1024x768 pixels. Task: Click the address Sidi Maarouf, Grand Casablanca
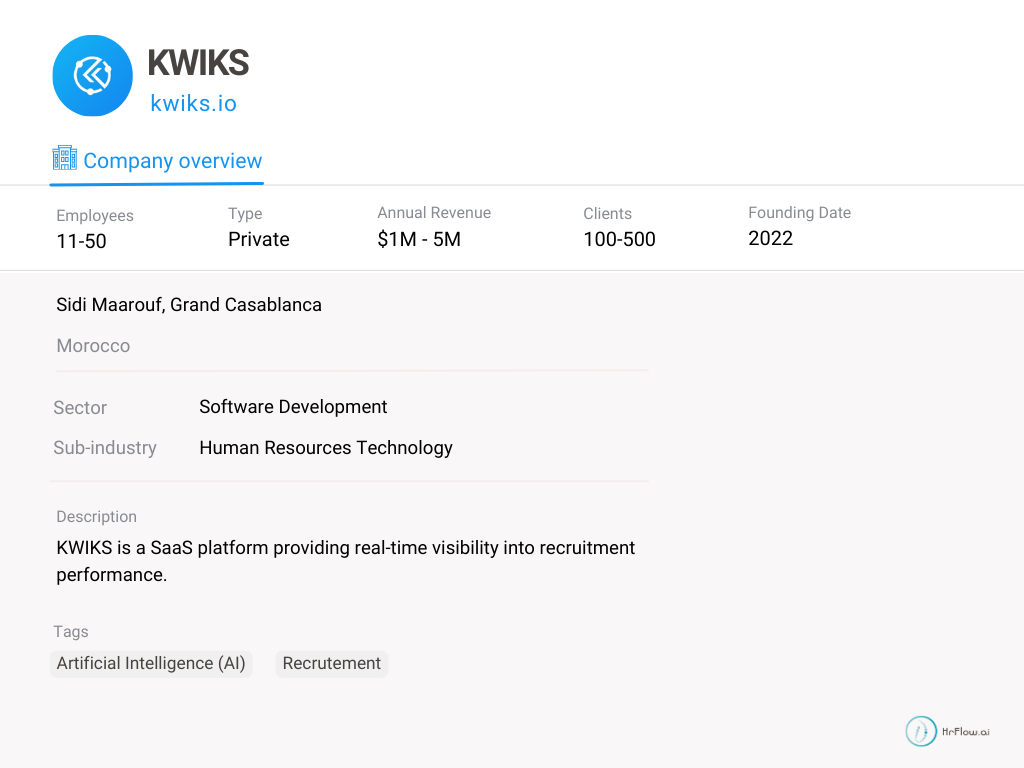pyautogui.click(x=189, y=305)
